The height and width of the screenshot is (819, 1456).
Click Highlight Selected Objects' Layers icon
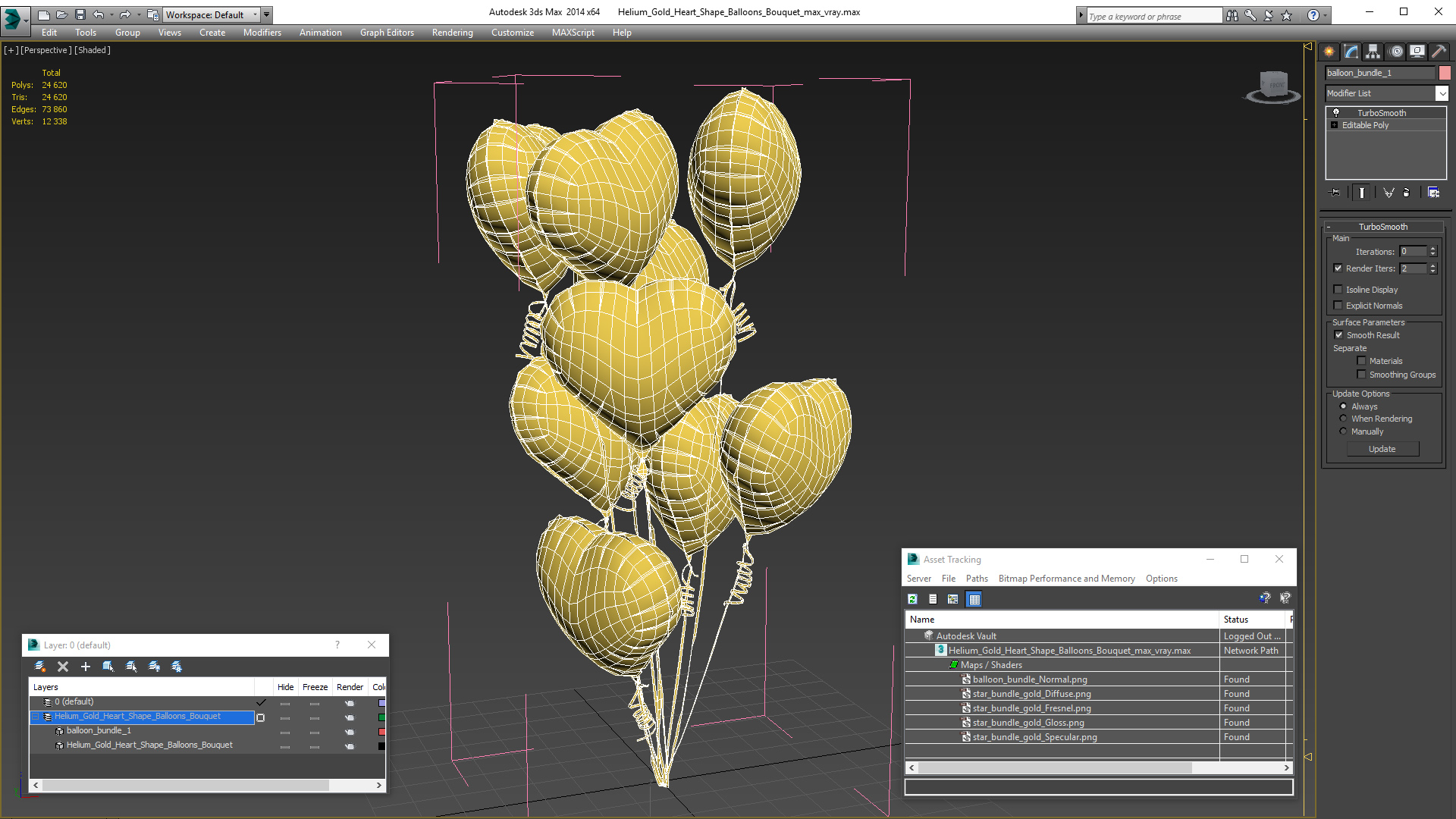coord(131,667)
